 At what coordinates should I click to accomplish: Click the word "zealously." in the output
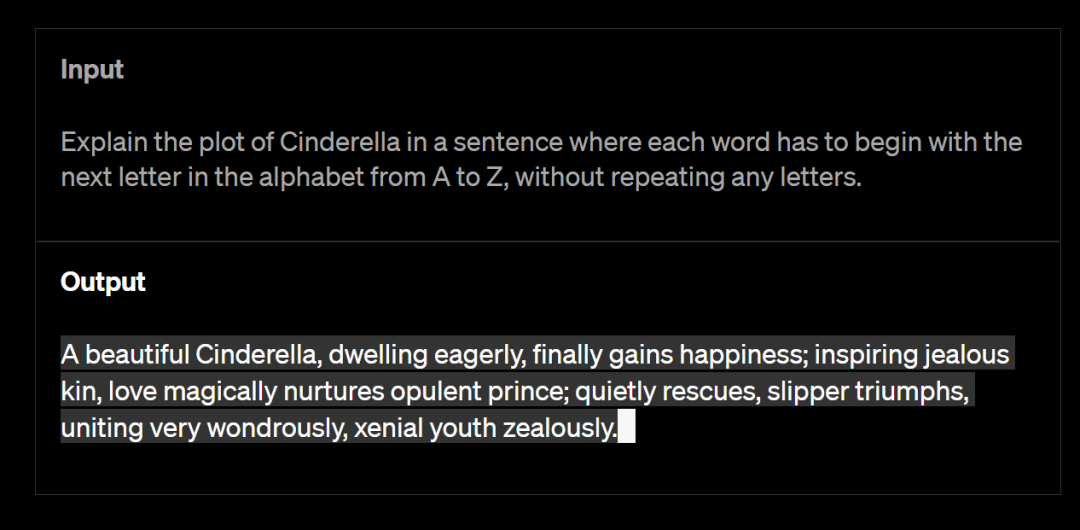pos(560,429)
